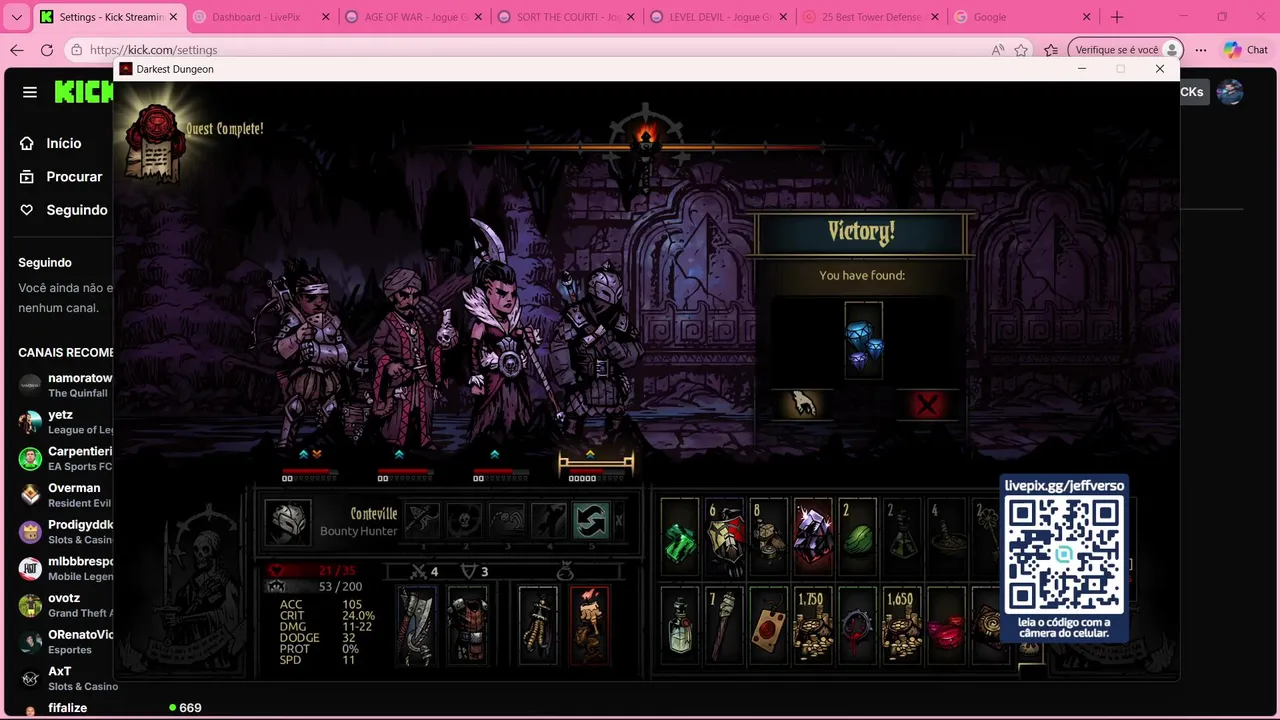Inspect the Bounty Hunter's axe weapon
The width and height of the screenshot is (1280, 720).
point(417,625)
